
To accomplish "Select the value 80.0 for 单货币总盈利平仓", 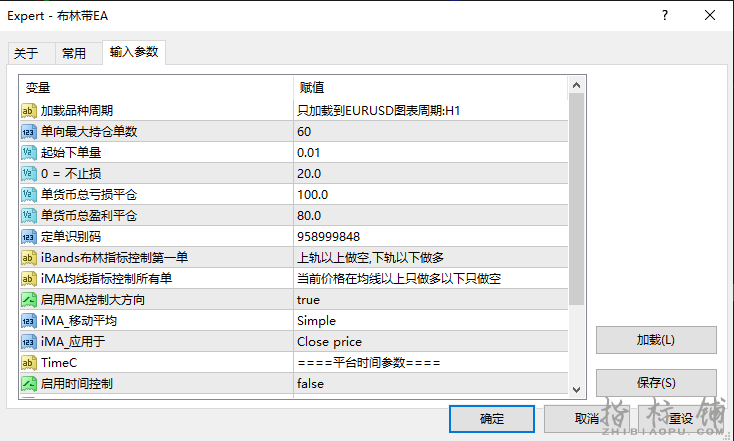I will click(309, 216).
